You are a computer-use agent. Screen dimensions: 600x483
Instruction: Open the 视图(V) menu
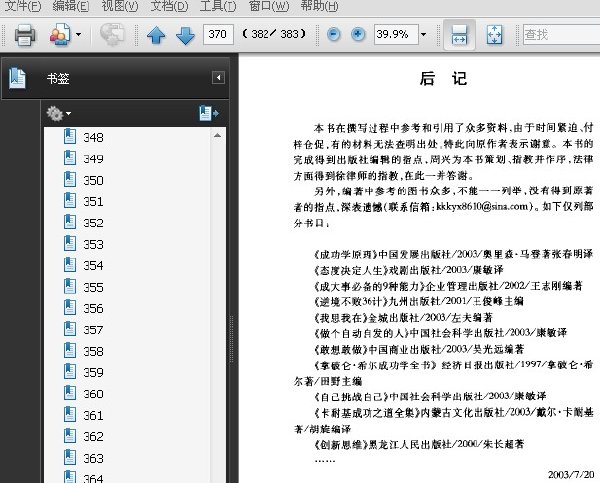click(120, 6)
